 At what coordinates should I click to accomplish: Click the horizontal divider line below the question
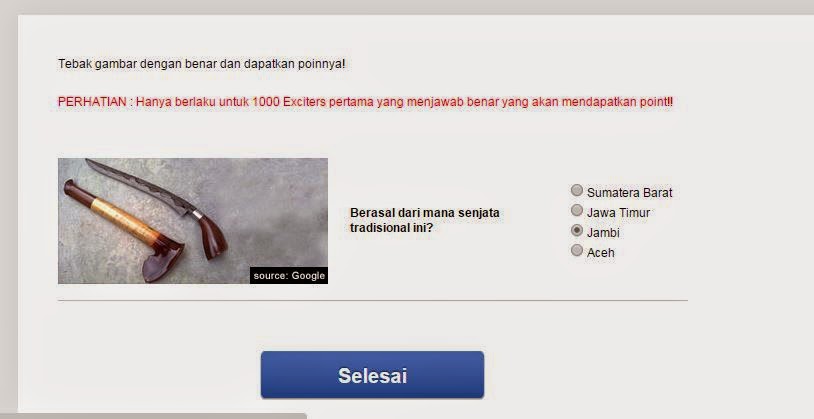pos(373,300)
